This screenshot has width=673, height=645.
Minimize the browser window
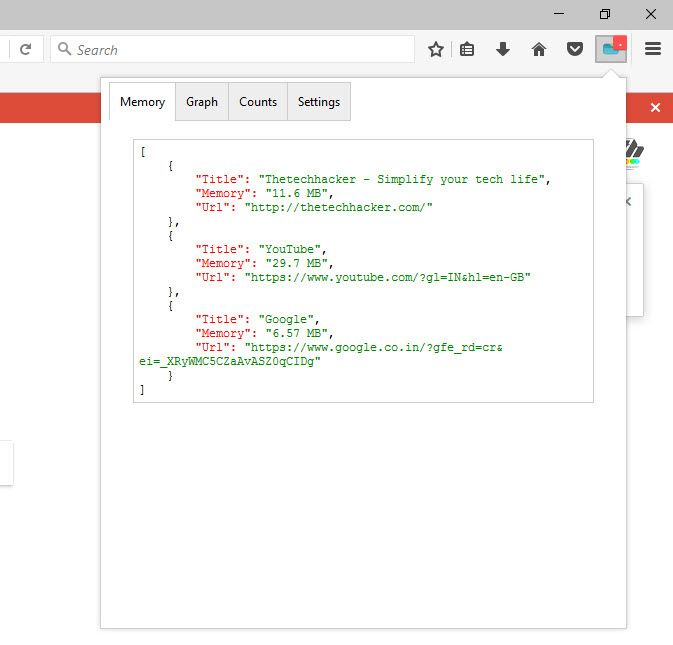[x=559, y=14]
